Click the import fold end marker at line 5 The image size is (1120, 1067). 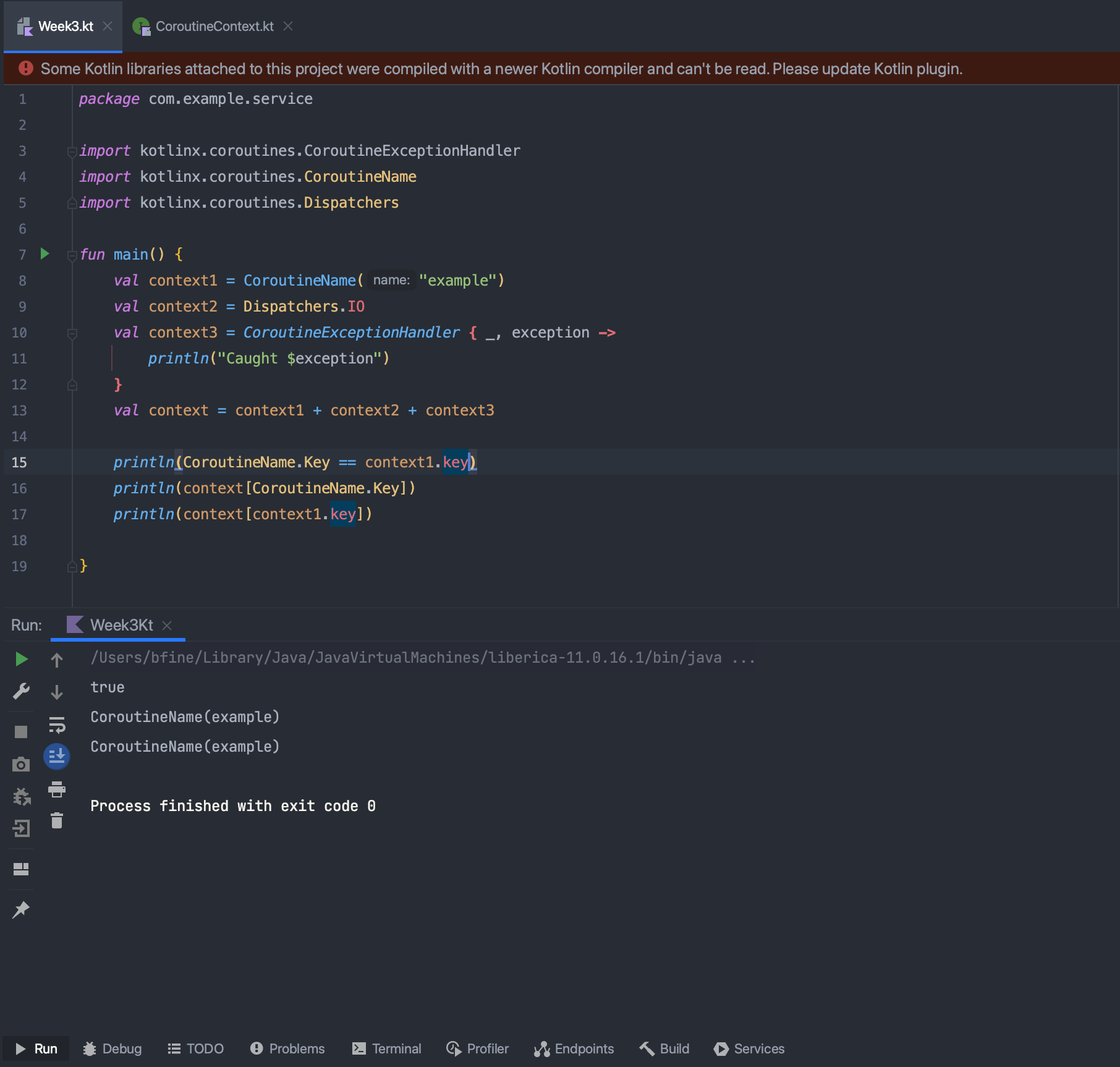(x=72, y=203)
